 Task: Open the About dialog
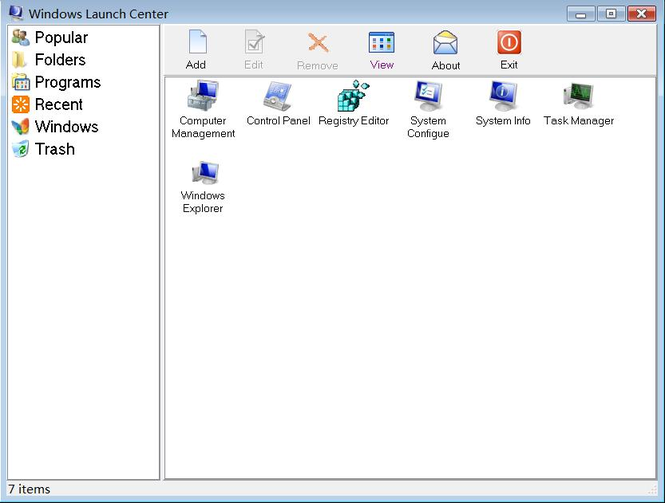pyautogui.click(x=446, y=49)
